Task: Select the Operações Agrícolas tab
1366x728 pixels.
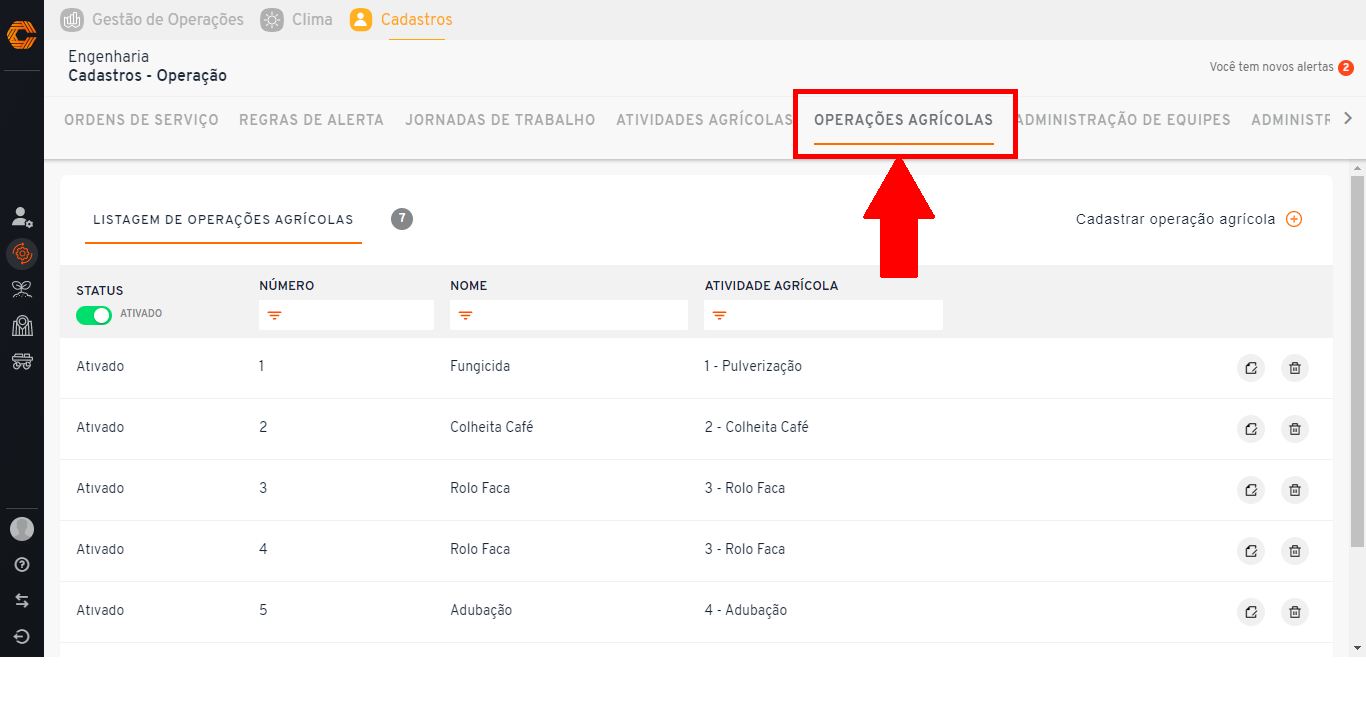Action: (x=903, y=120)
